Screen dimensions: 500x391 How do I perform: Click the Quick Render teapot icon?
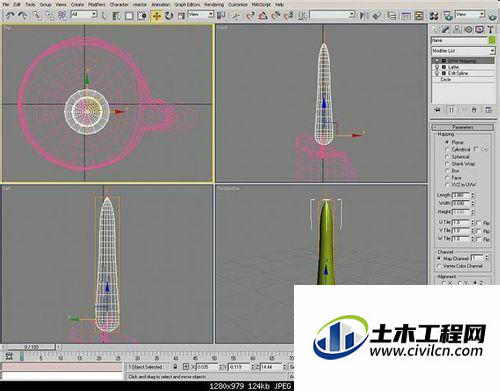tap(493, 16)
